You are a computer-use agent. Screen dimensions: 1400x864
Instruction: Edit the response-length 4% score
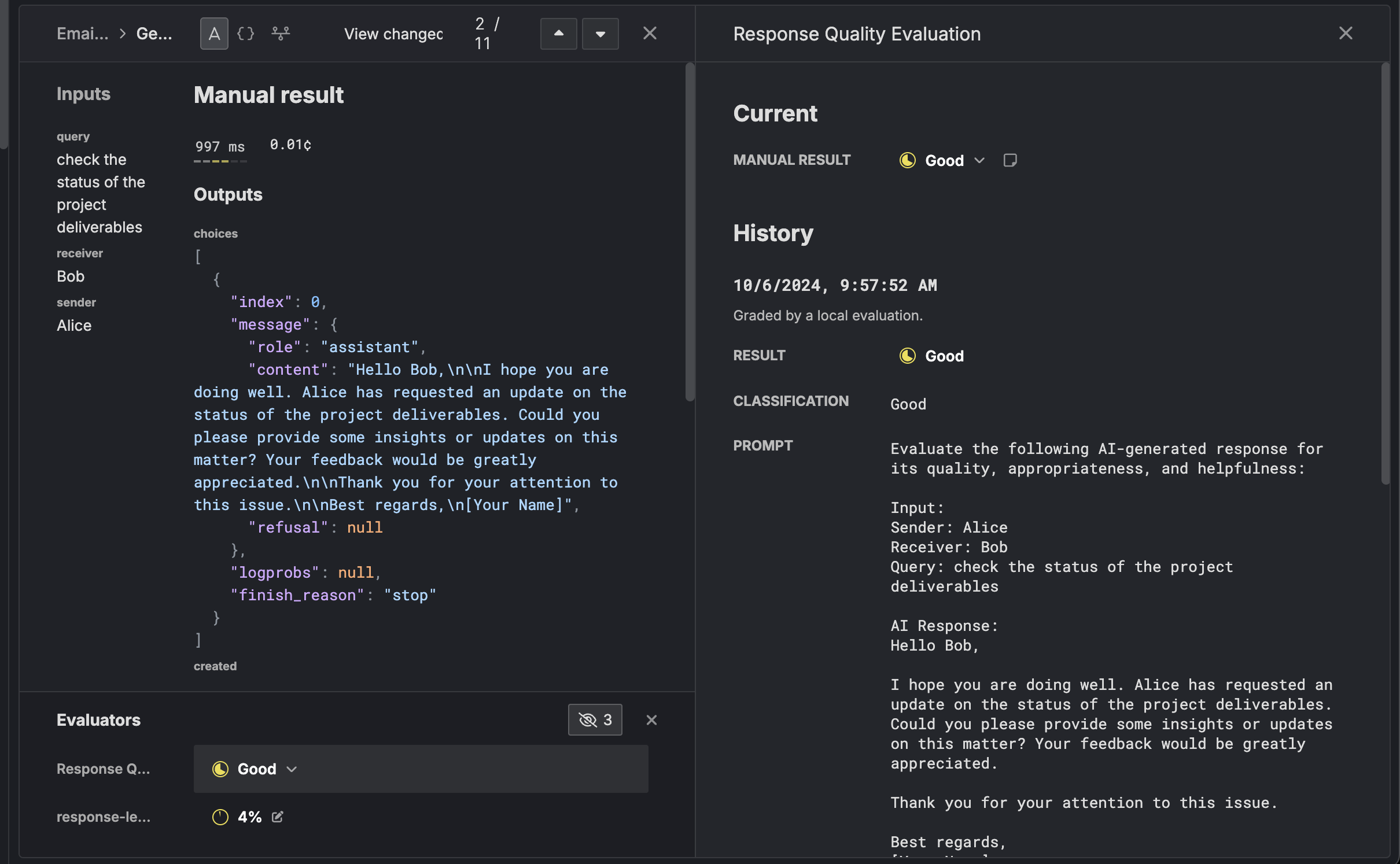point(278,817)
